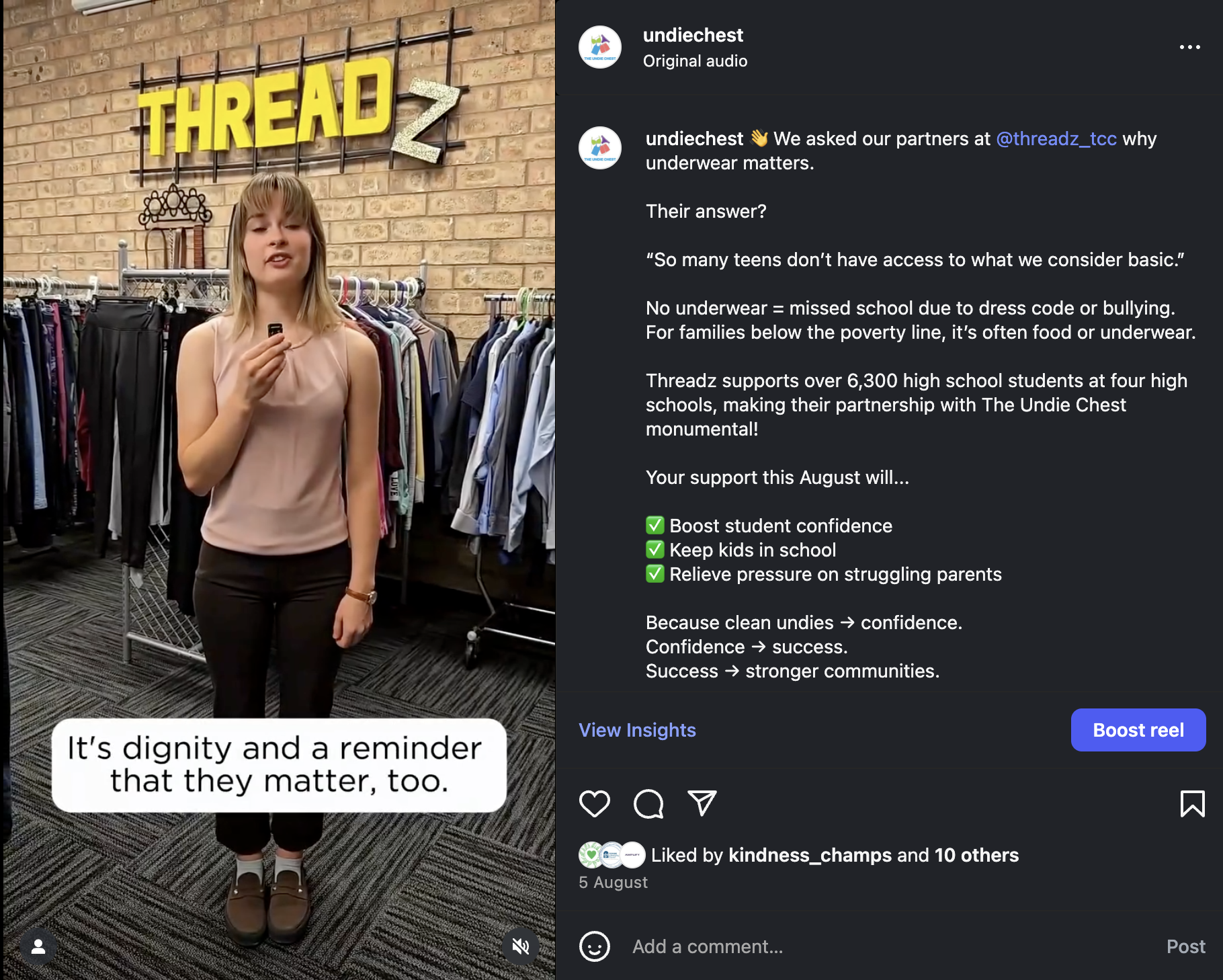Open the kindness_champs profile from likes
This screenshot has height=980, width=1223.
pos(810,855)
